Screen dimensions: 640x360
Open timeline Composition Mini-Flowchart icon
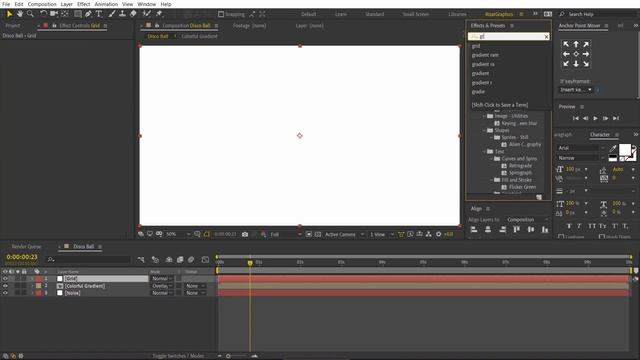coord(141,260)
